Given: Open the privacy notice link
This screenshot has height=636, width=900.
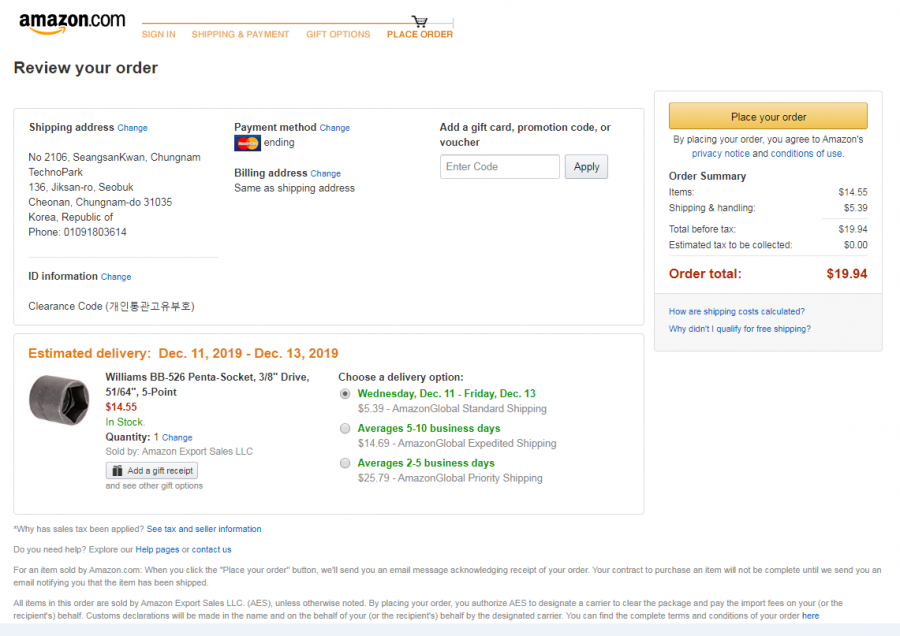Looking at the screenshot, I should click(720, 154).
